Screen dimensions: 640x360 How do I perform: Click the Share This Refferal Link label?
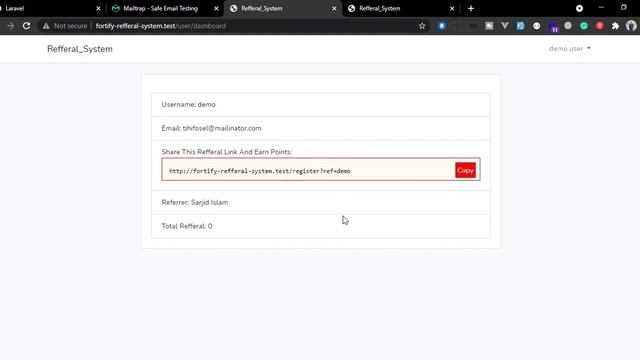(x=227, y=152)
